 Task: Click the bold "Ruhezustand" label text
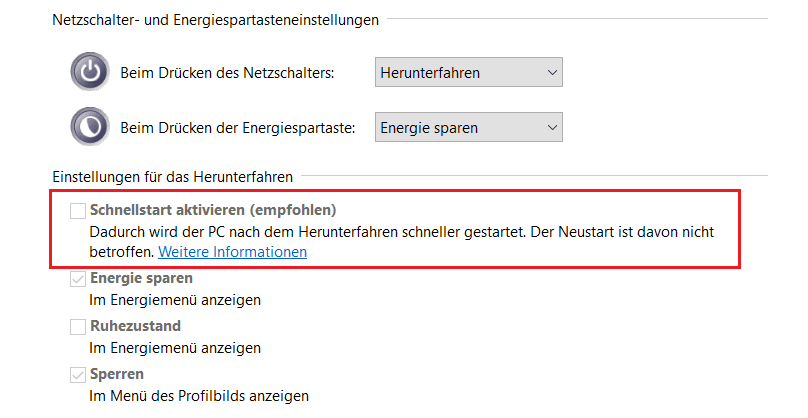click(x=135, y=326)
